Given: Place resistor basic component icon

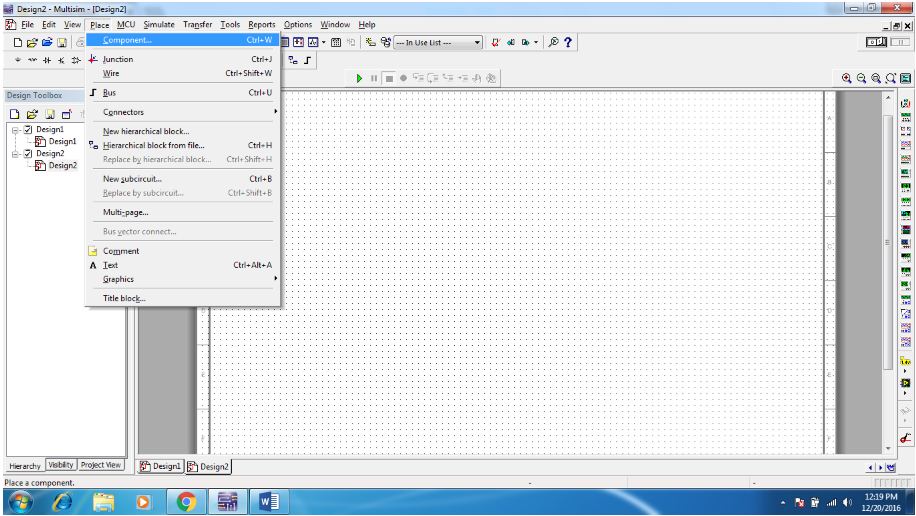Looking at the screenshot, I should coord(32,60).
